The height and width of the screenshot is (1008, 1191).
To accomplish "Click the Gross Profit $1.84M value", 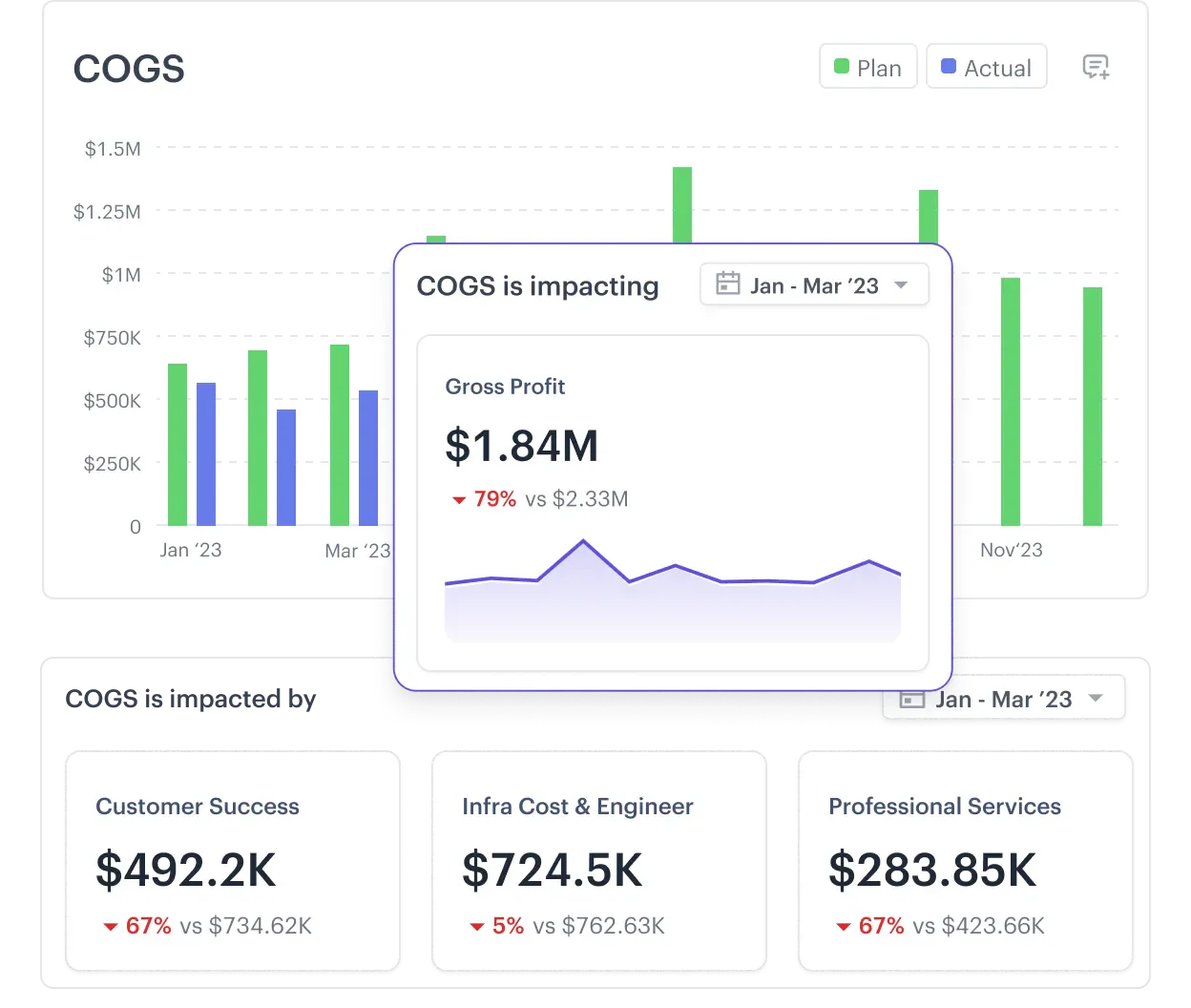I will [x=522, y=446].
